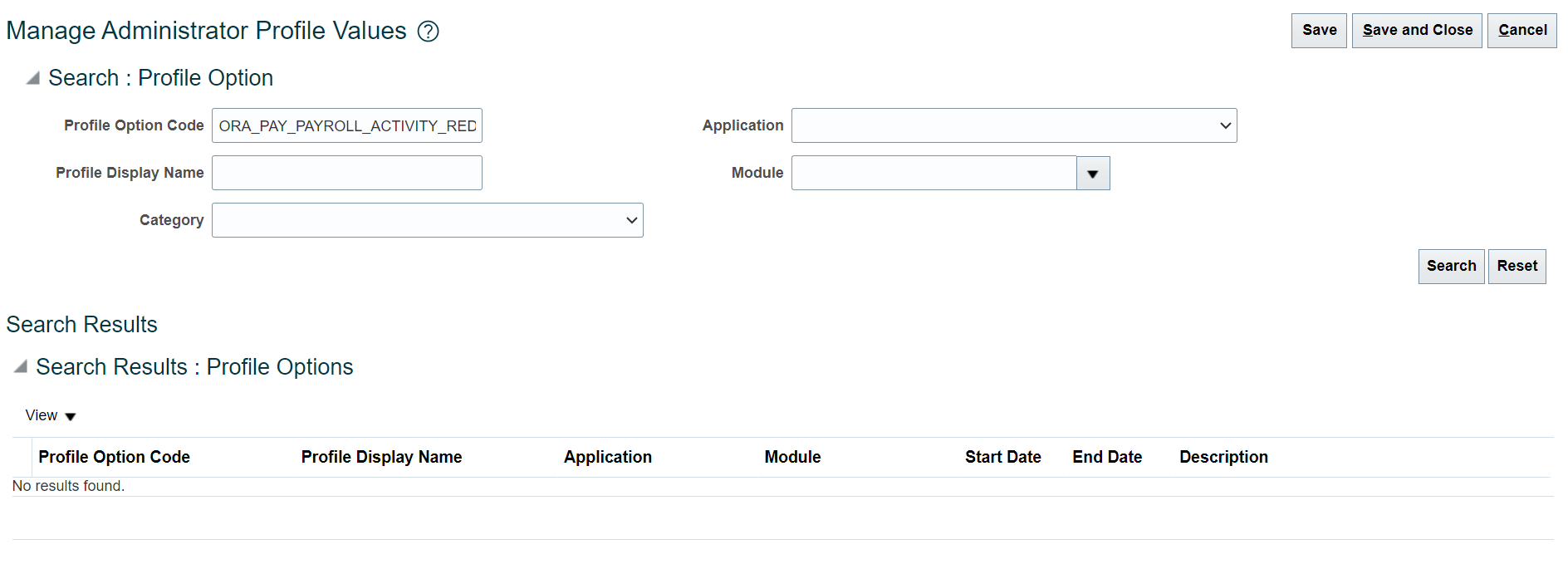The width and height of the screenshot is (1568, 569).
Task: Select the Start Date column header
Action: click(x=1002, y=457)
